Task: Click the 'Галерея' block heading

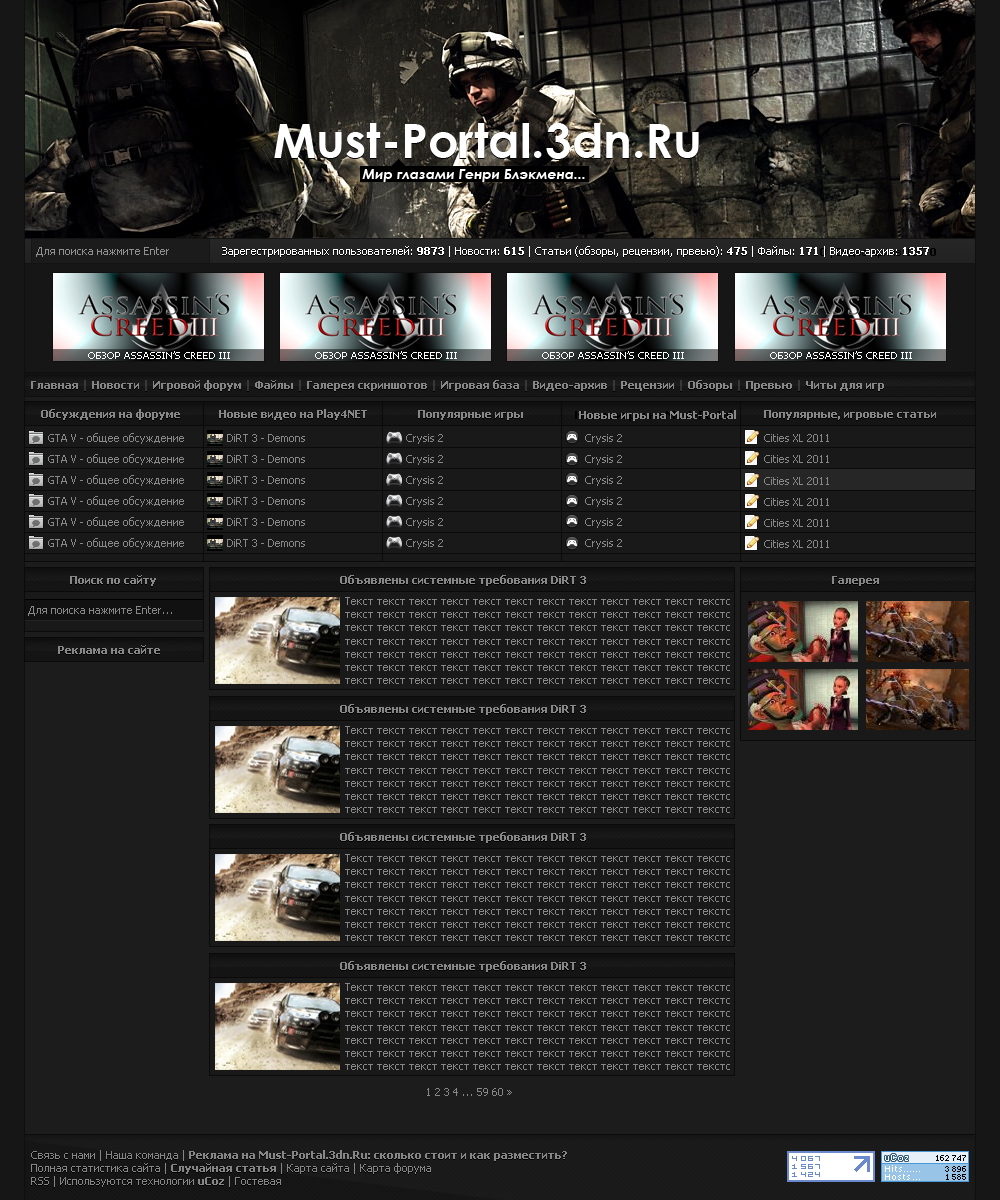Action: pyautogui.click(x=855, y=580)
